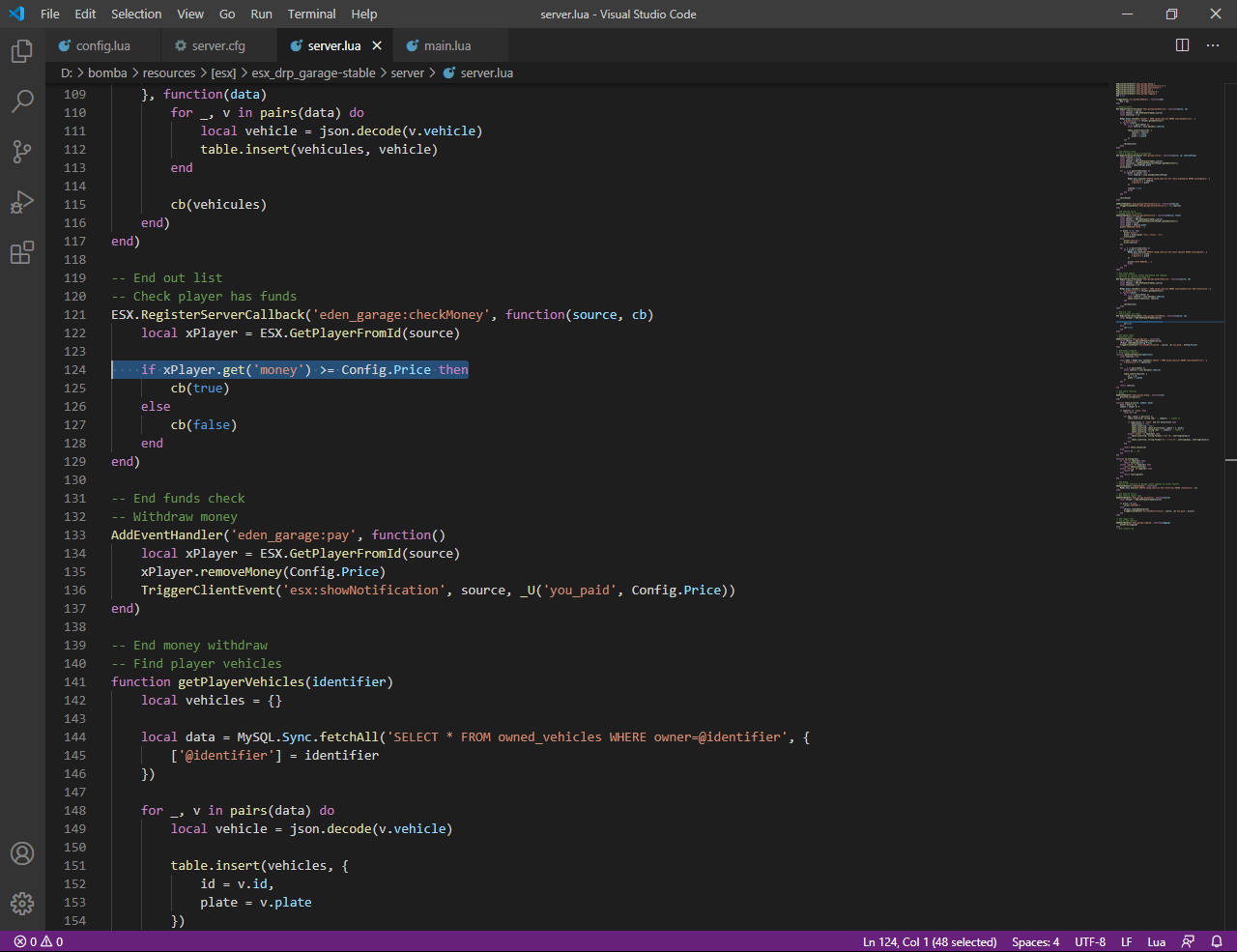The width and height of the screenshot is (1237, 952).
Task: Click line number 124 in gutter
Action: tap(74, 369)
